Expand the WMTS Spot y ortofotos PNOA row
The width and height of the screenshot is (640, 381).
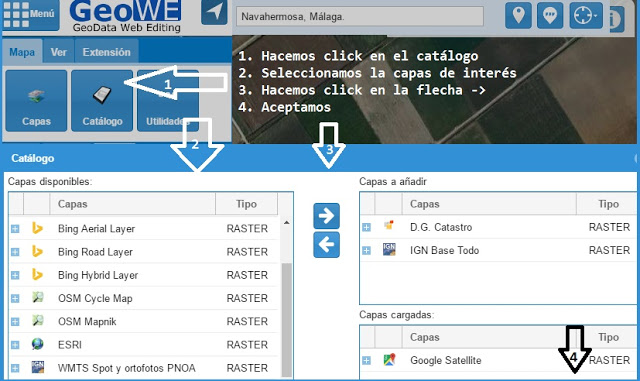point(15,368)
